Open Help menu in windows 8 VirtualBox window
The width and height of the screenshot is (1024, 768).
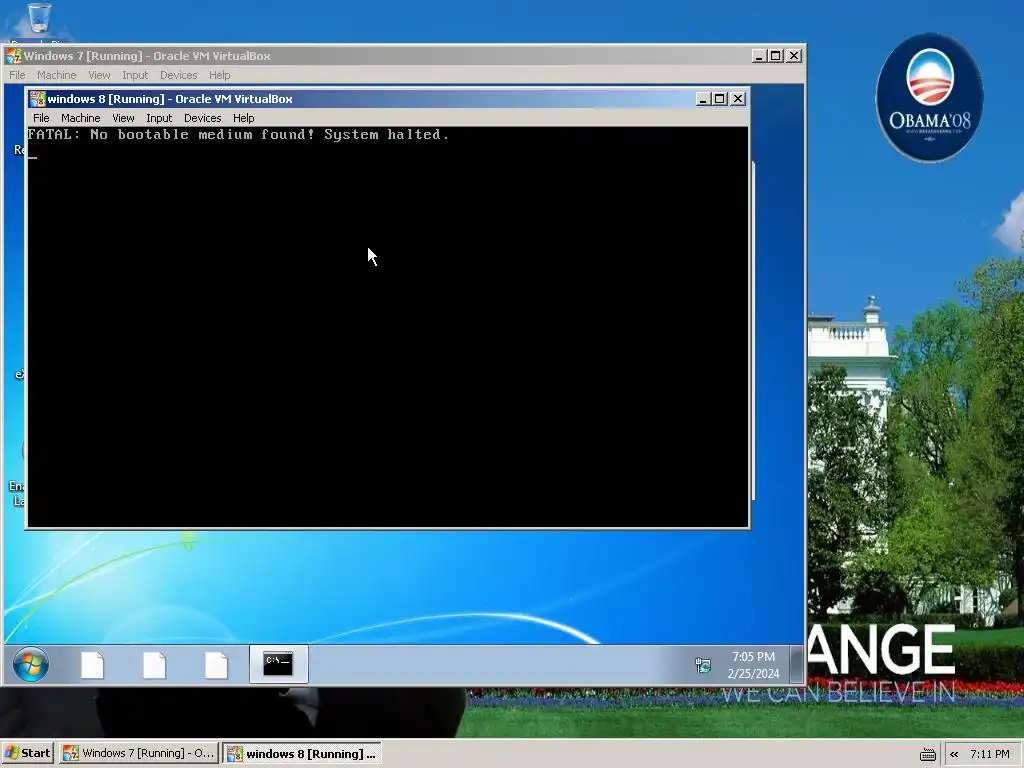pos(244,118)
